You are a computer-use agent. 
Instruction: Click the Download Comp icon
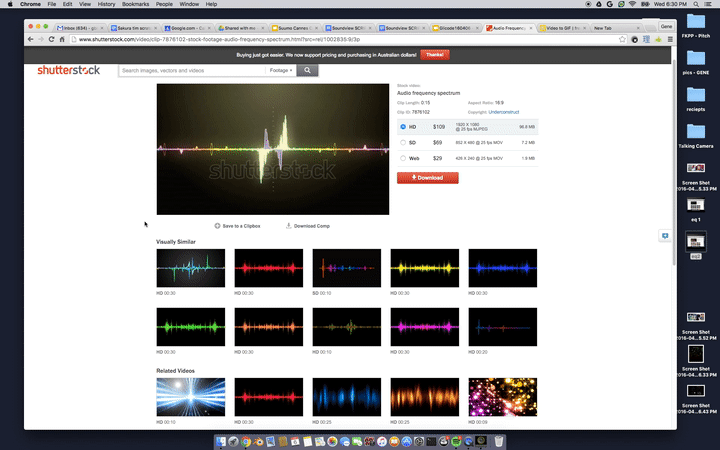click(x=289, y=226)
